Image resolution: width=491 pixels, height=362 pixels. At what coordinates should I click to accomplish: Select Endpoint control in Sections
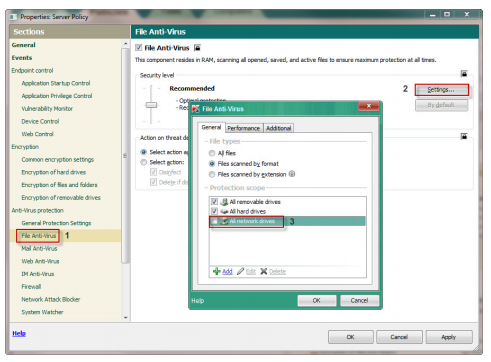pos(32,70)
